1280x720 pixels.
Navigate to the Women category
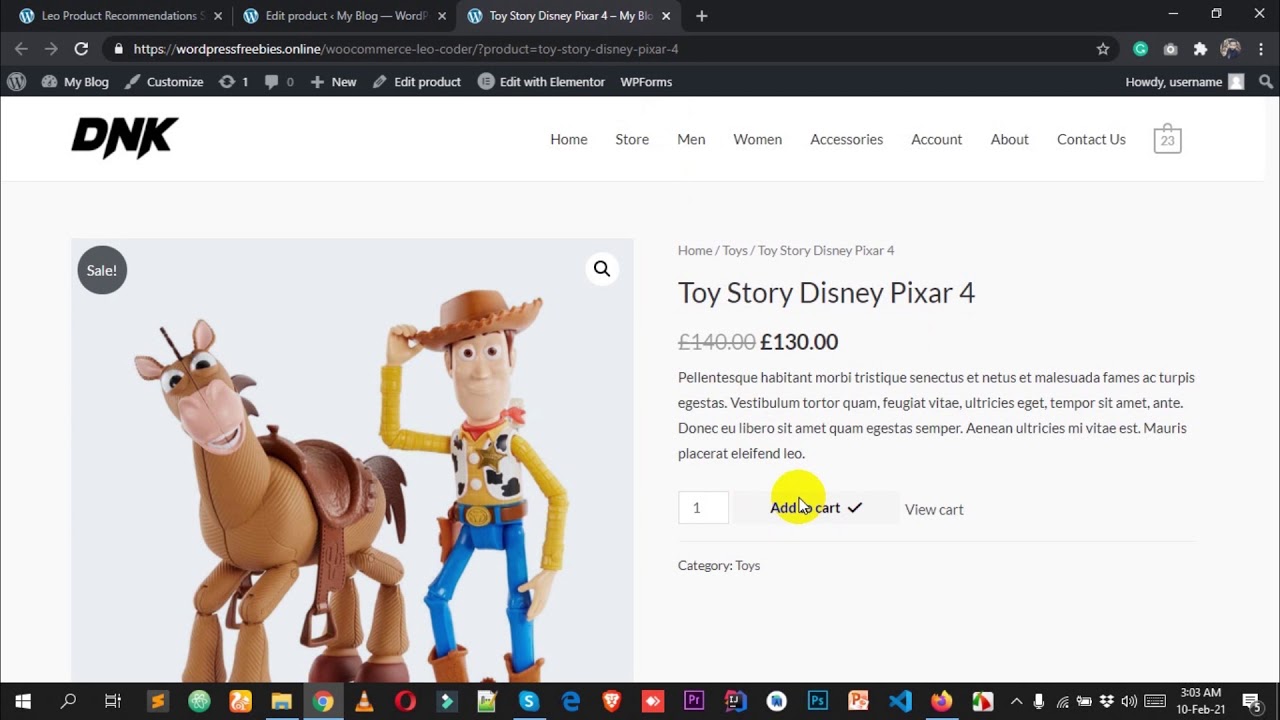click(758, 139)
